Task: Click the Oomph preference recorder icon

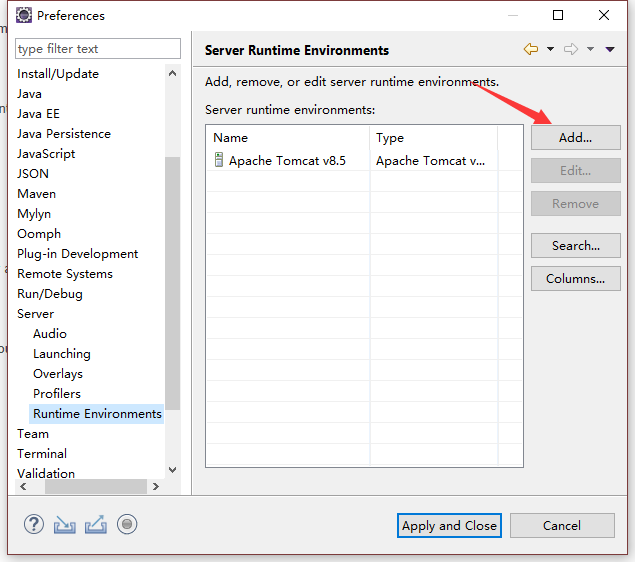Action: 127,524
